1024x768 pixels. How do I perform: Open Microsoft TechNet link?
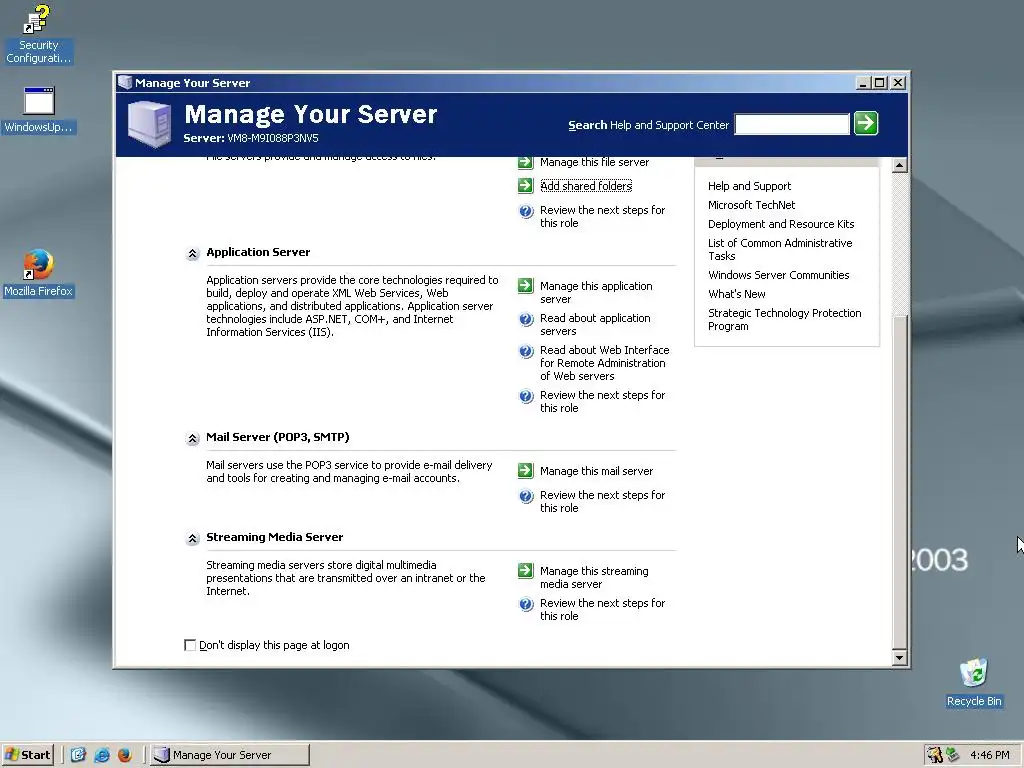(x=751, y=205)
